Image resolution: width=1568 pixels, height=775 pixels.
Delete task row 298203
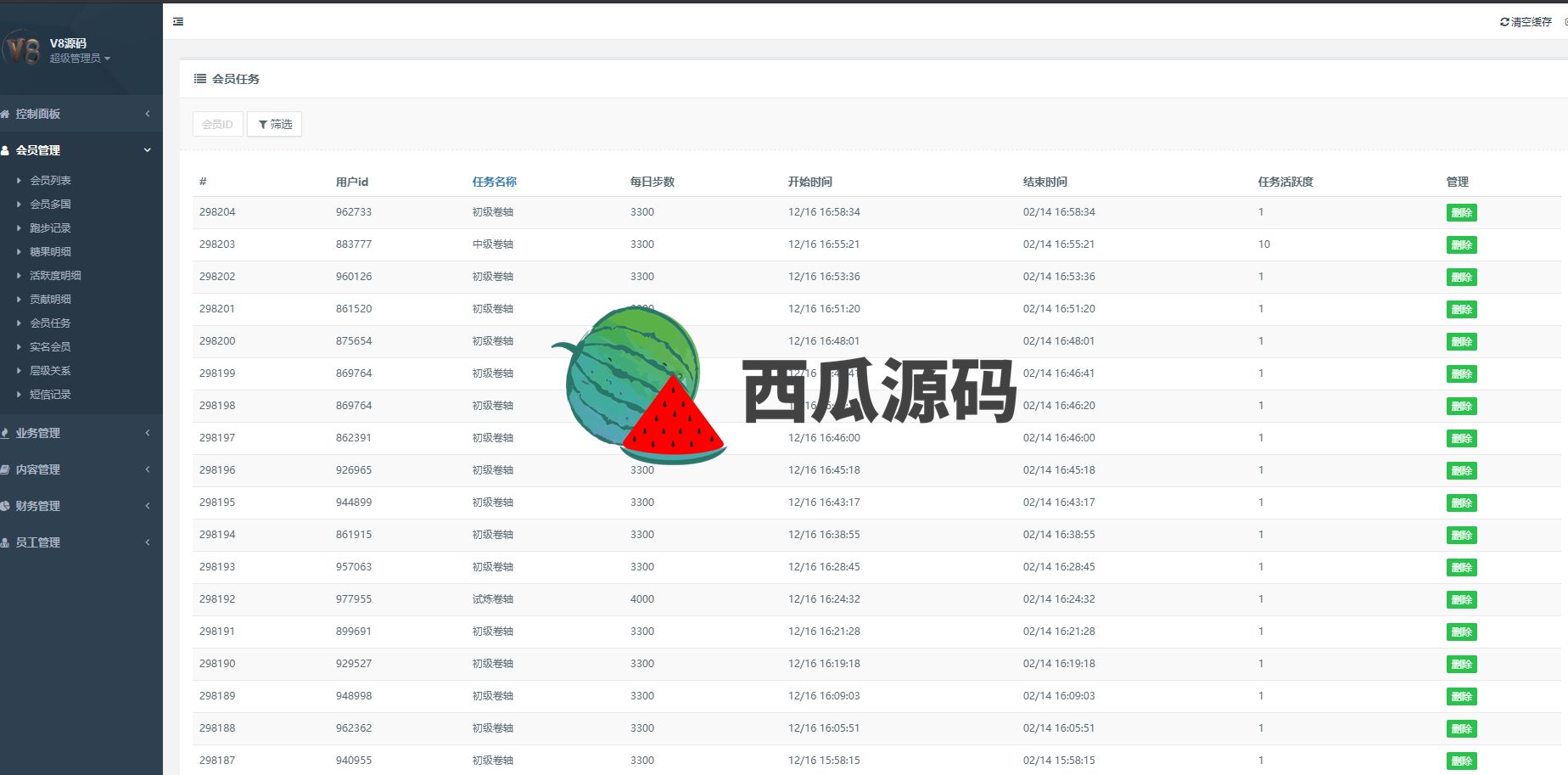coord(1461,245)
